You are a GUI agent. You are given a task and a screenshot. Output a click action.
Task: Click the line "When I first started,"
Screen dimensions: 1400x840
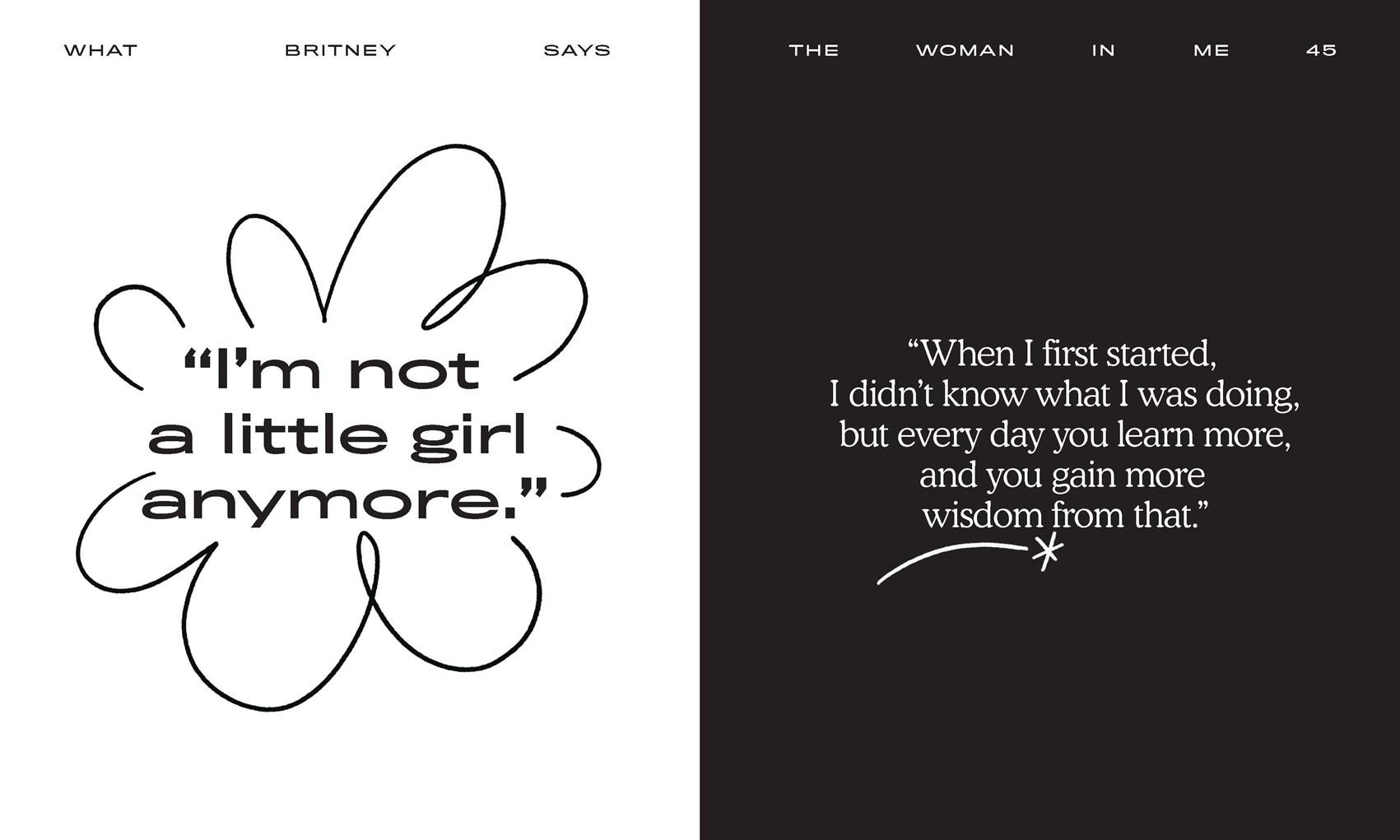tap(1061, 354)
